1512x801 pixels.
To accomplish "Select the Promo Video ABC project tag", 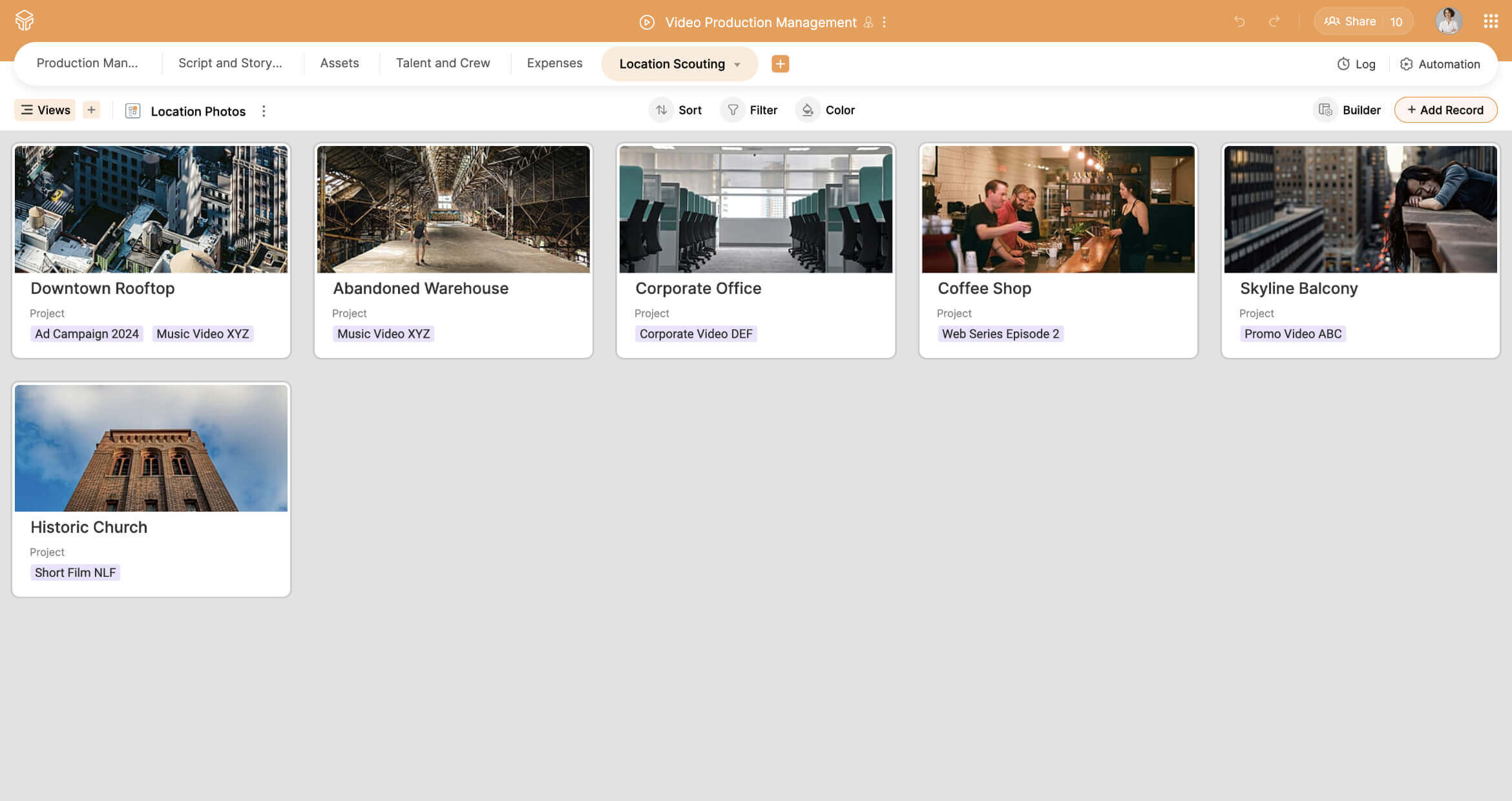I will click(x=1292, y=333).
